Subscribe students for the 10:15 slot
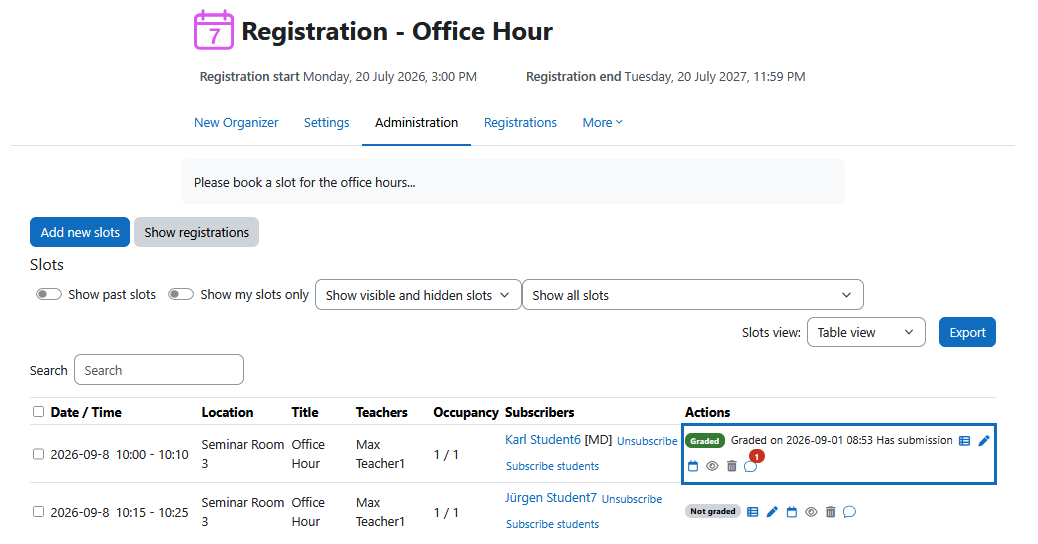The image size is (1038, 544). [x=553, y=524]
